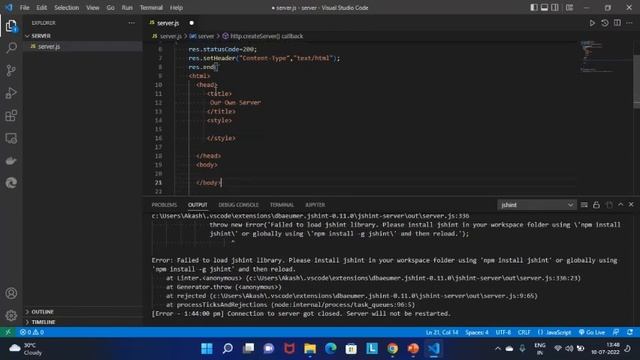Screen dimensions: 640x360
Task: Open the Remote Explorer view
Action: coord(11,138)
